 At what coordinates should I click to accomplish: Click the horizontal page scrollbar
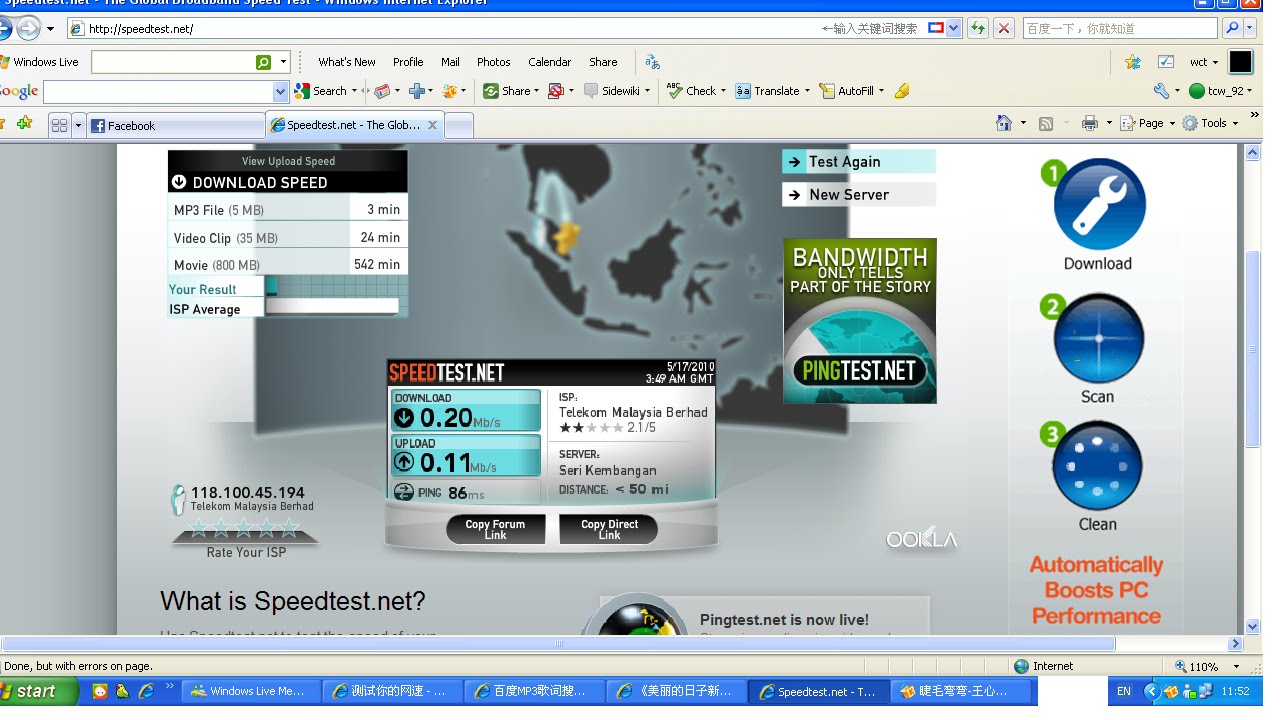tap(558, 644)
